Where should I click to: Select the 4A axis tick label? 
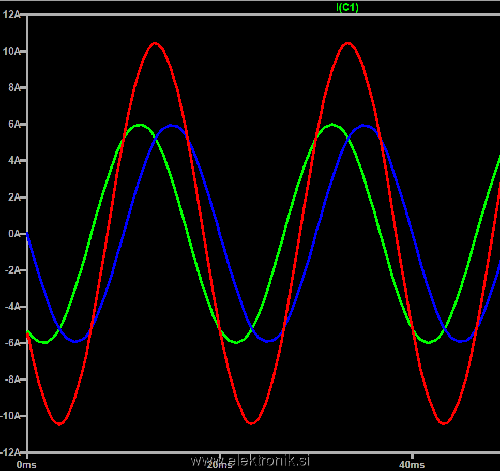[x=14, y=160]
